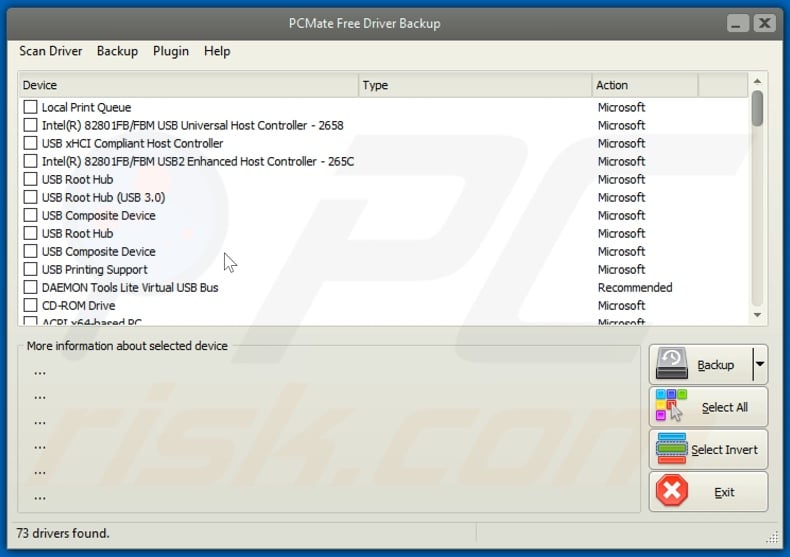Image resolution: width=790 pixels, height=557 pixels.
Task: Select the USB xHCI Compliant Host Controller row
Action: (x=132, y=143)
